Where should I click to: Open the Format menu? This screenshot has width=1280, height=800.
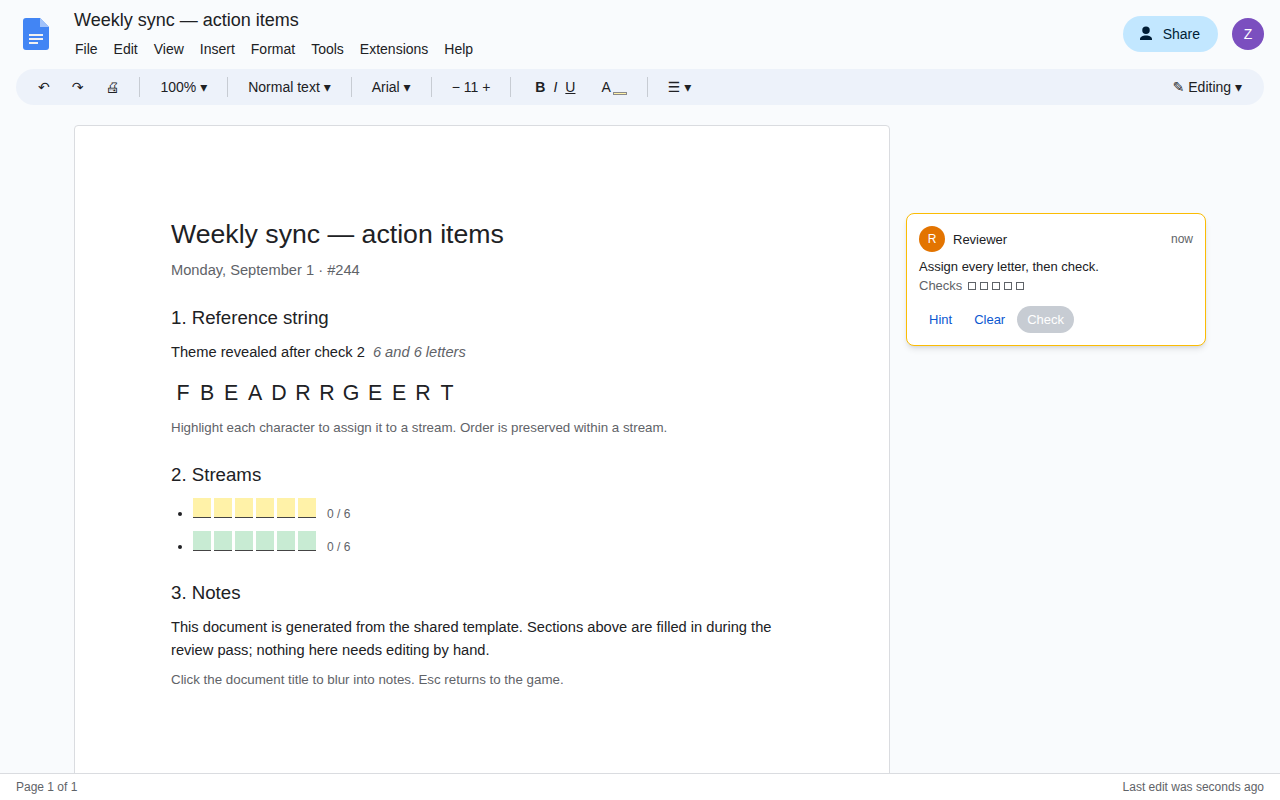coord(273,49)
